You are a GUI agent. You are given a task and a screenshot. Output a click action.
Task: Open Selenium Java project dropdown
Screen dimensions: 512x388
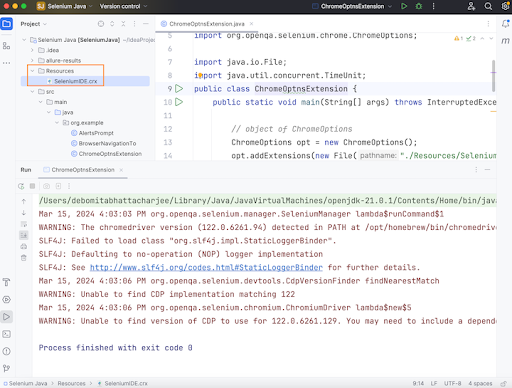point(64,6)
